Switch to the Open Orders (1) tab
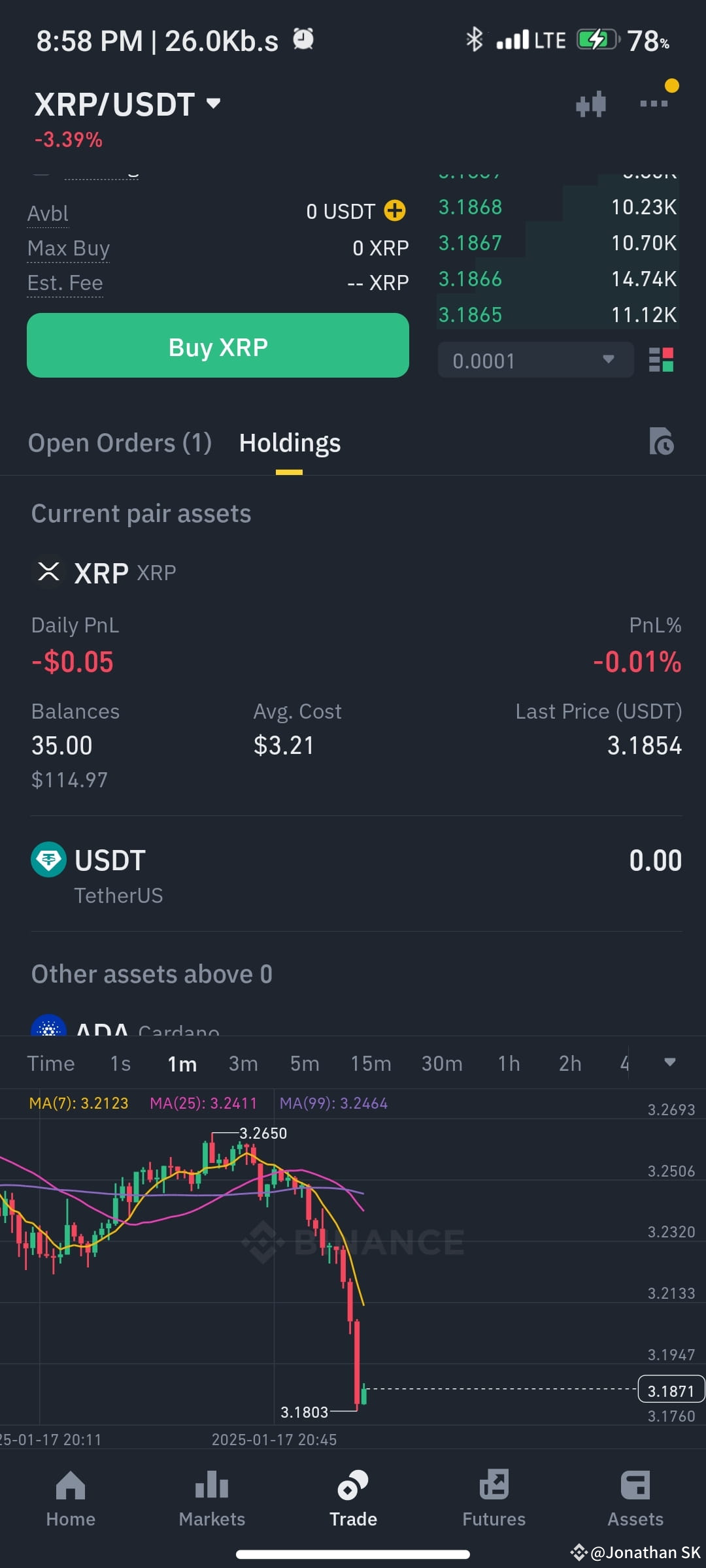 click(120, 443)
